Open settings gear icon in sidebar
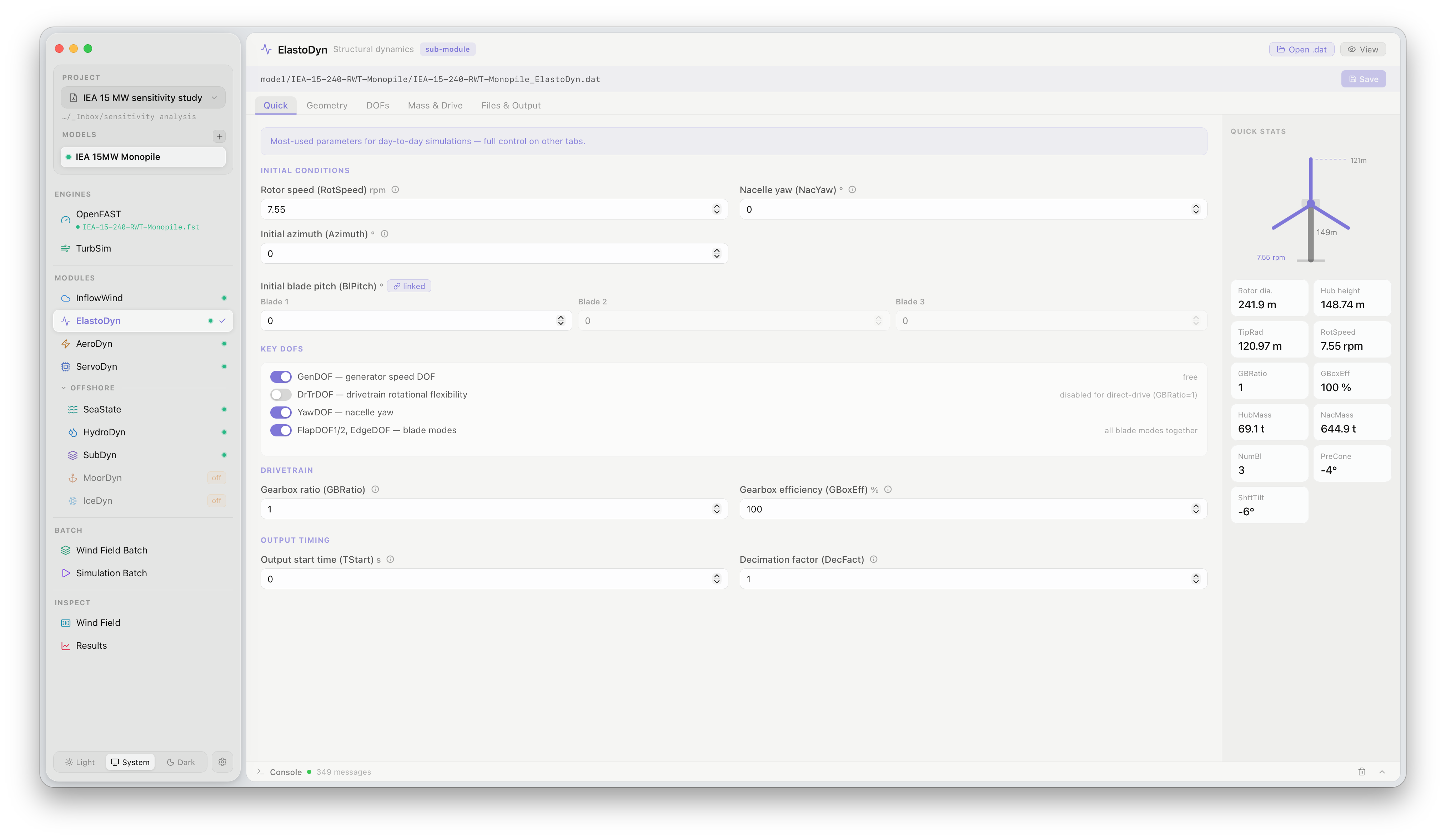Screen dimensions: 1446x840 223,762
